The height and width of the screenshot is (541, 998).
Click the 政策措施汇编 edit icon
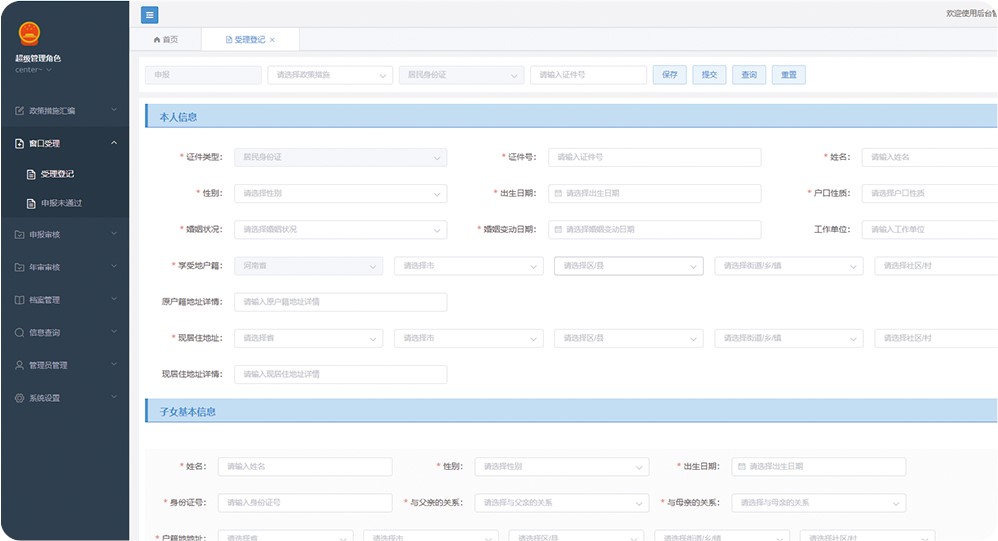click(x=19, y=111)
